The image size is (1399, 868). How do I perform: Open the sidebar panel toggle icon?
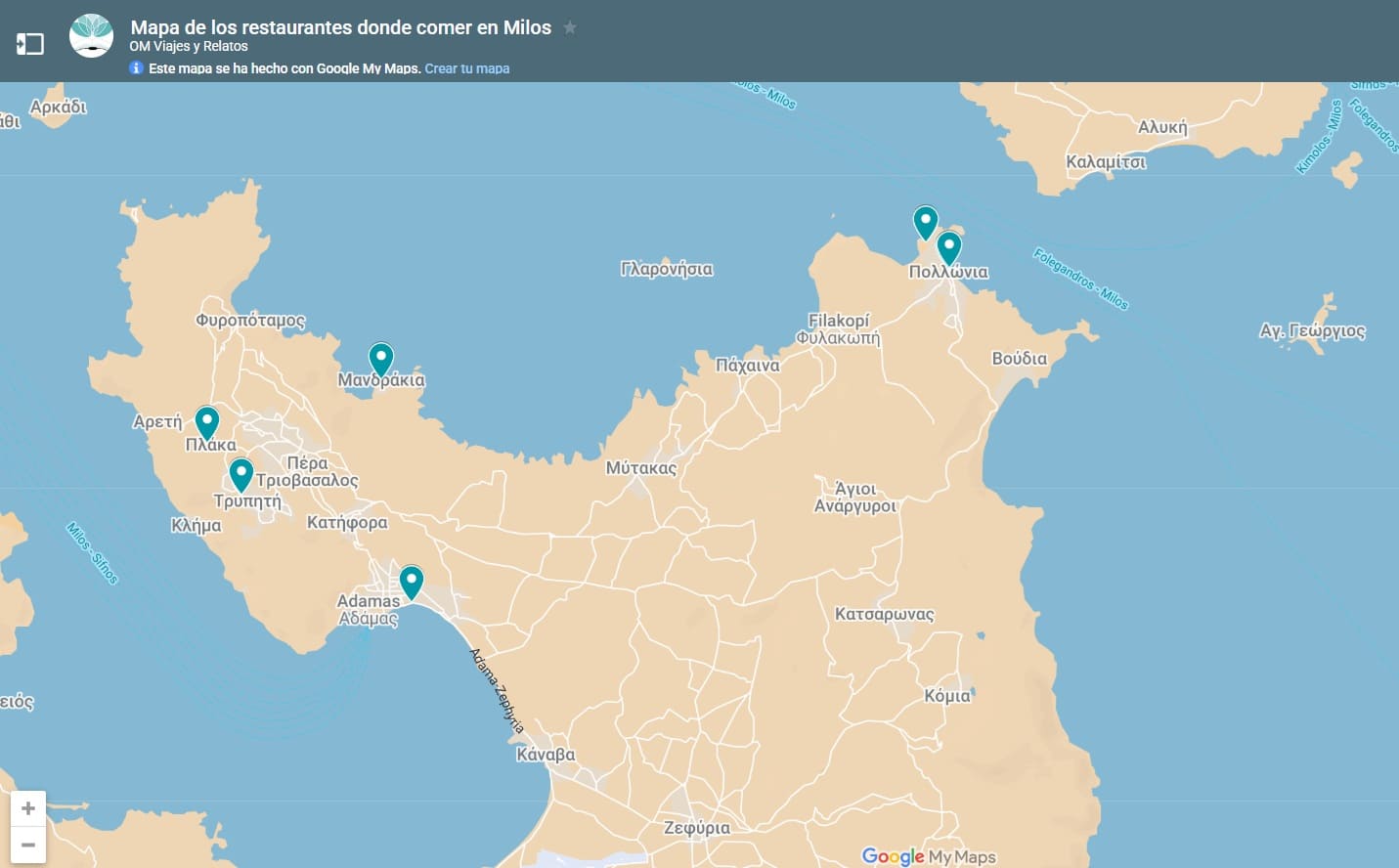(x=30, y=43)
